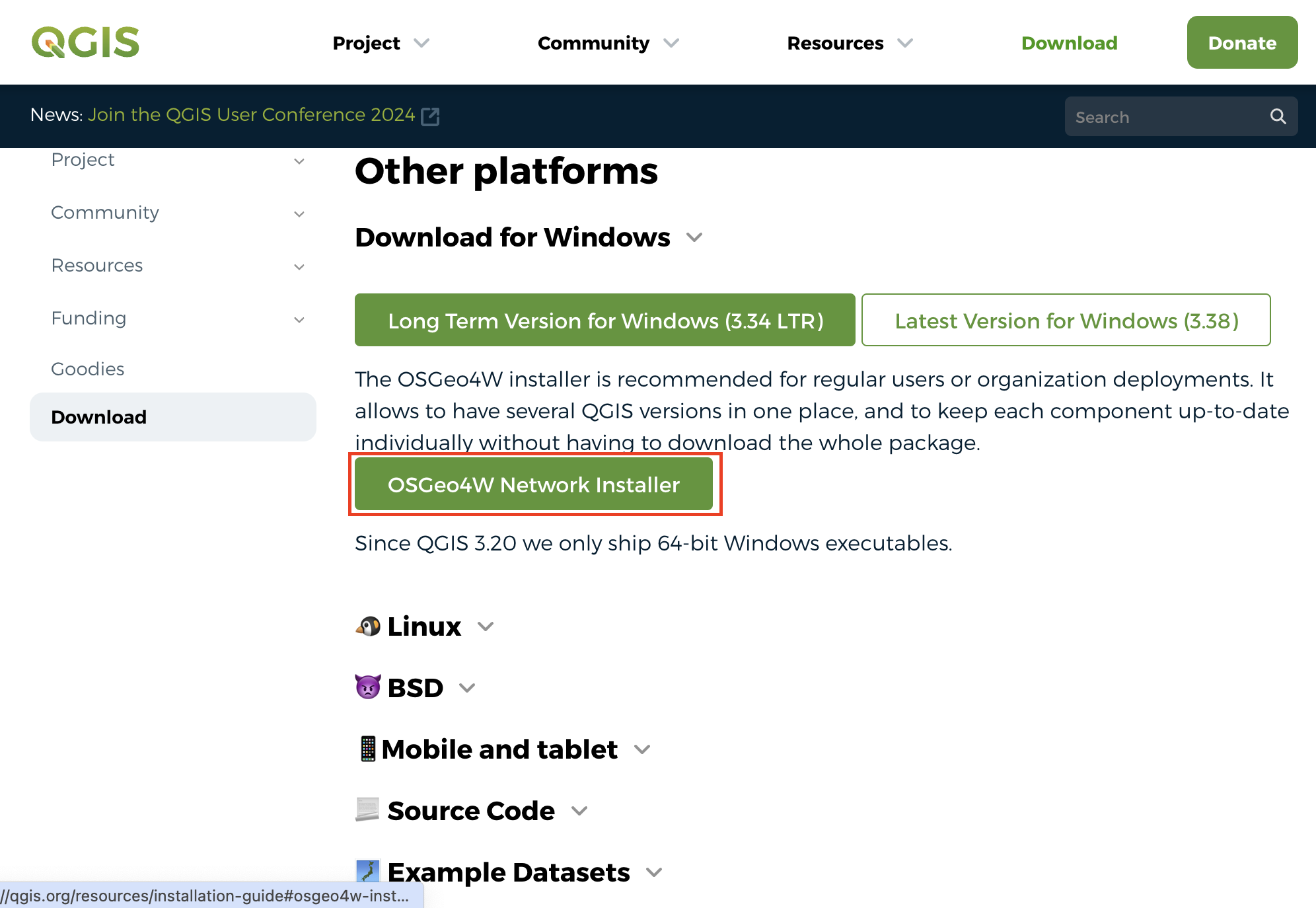Screen dimensions: 1316x908
Task: Click the QGIS logo
Action: click(x=85, y=42)
